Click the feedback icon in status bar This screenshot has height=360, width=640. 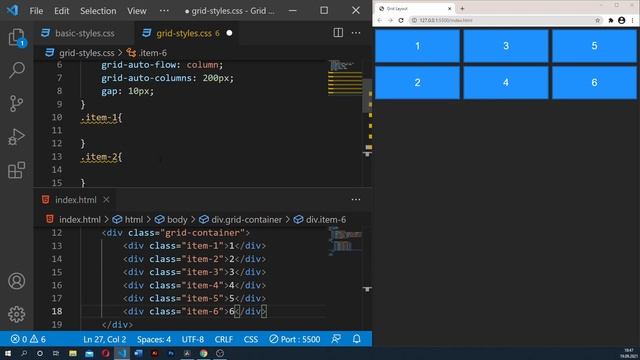coord(336,339)
